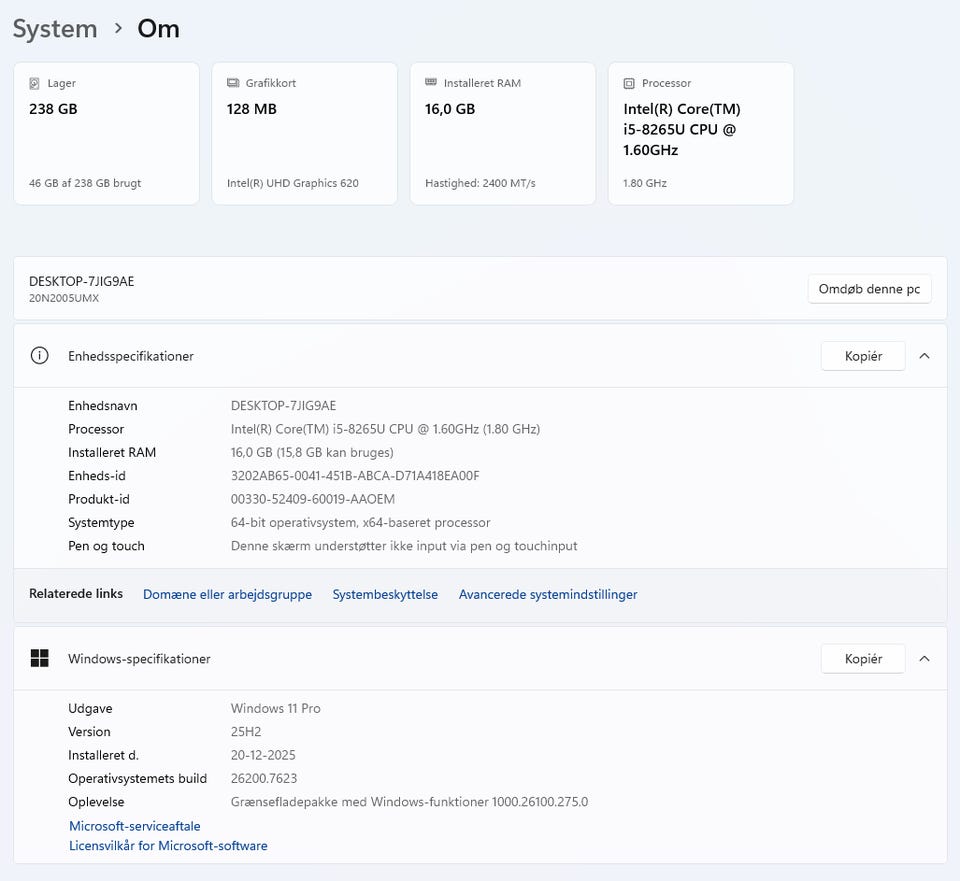960x881 pixels.
Task: Click the info icon beside Enhedsspecifikationer
Action: pos(40,356)
